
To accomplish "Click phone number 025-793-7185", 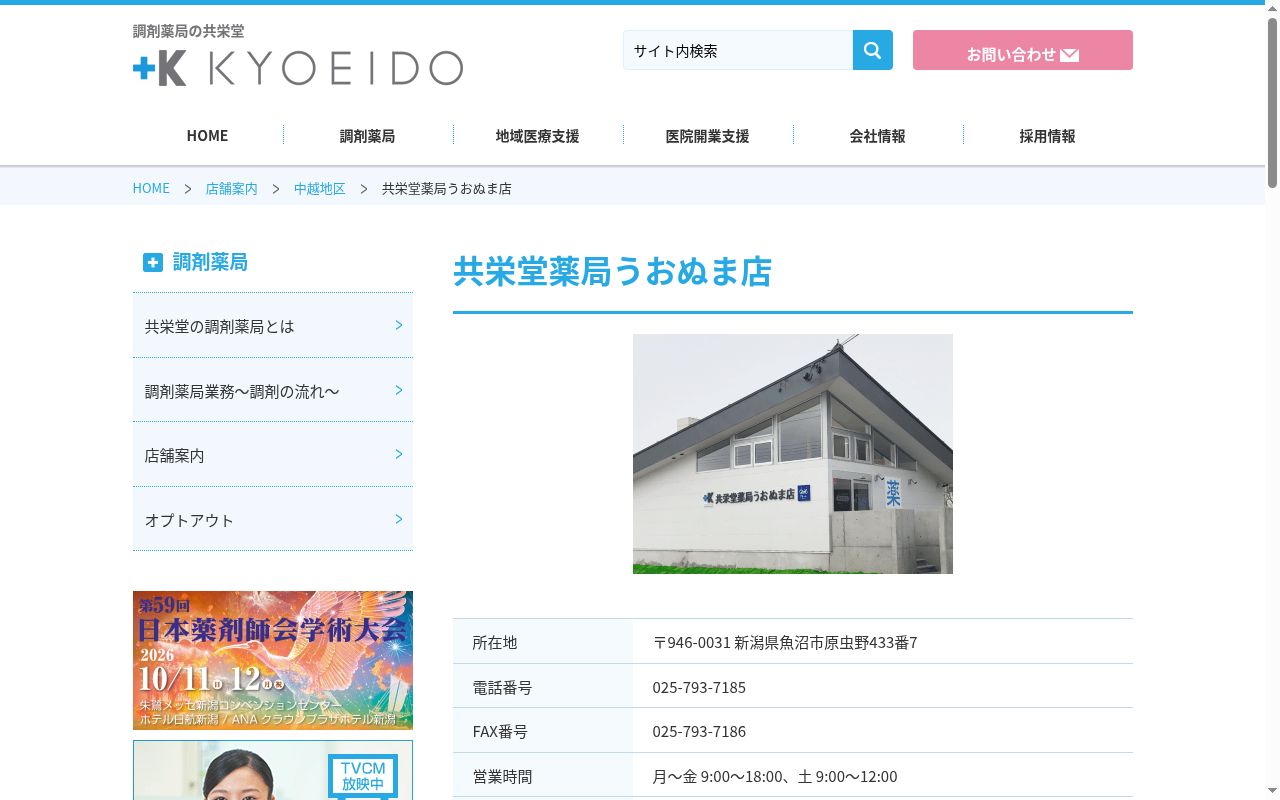I will (699, 687).
